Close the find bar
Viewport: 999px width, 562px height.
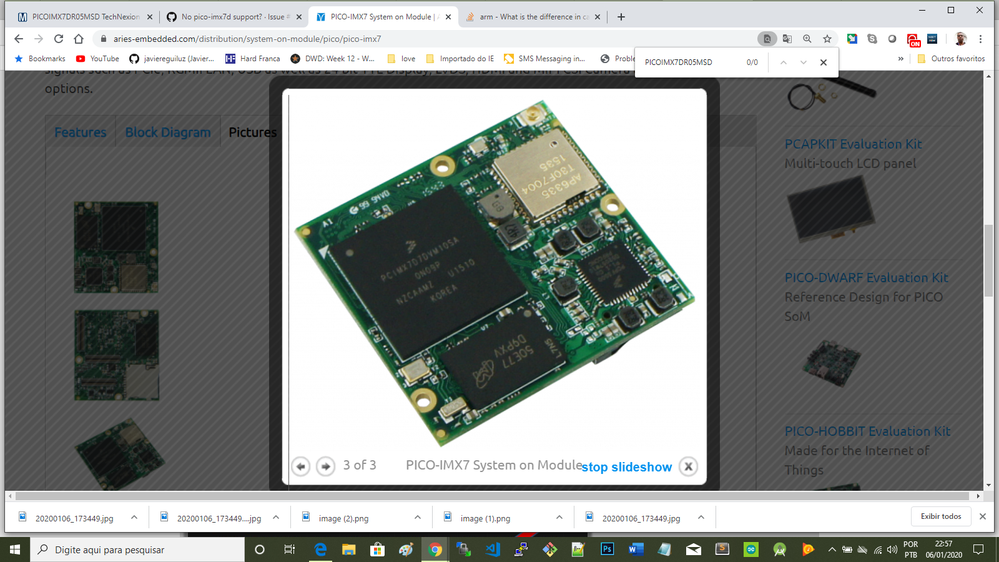coord(823,62)
